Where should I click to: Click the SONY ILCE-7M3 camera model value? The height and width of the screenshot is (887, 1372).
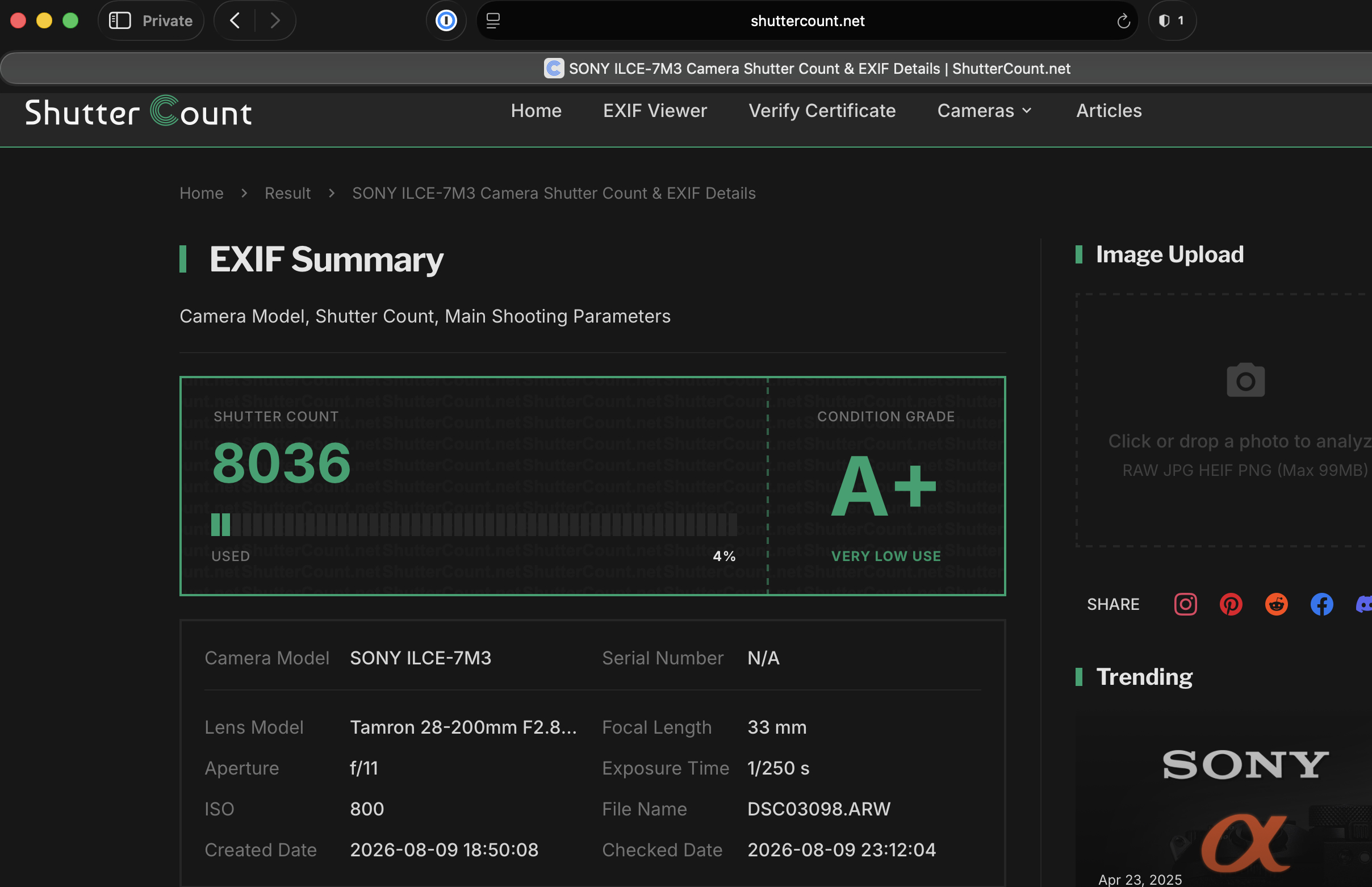click(420, 658)
